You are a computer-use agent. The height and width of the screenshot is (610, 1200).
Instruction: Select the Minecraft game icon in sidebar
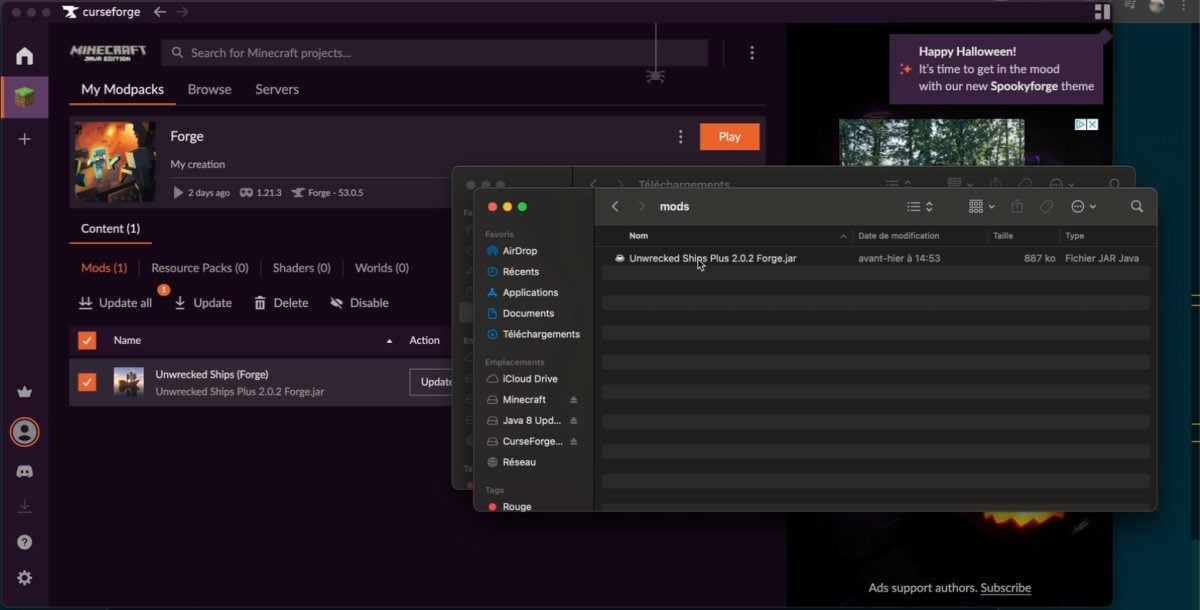click(x=24, y=97)
